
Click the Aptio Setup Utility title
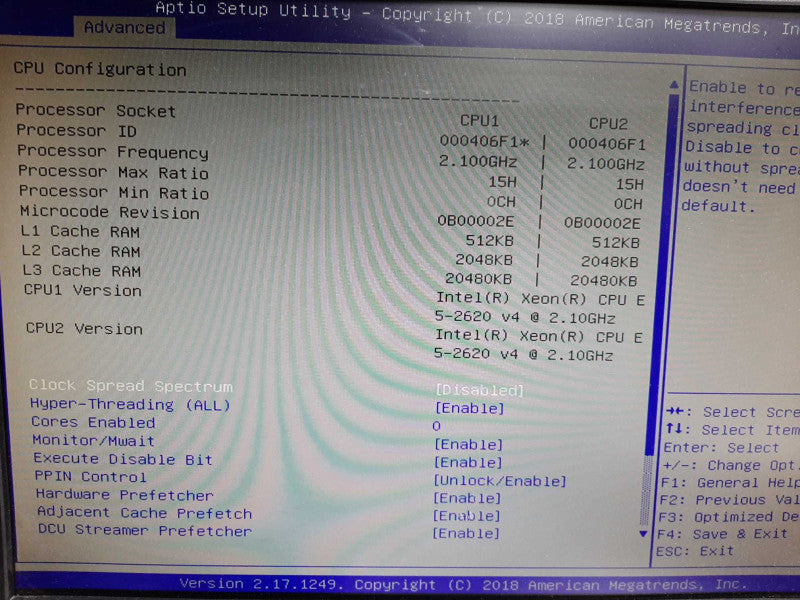[x=253, y=10]
